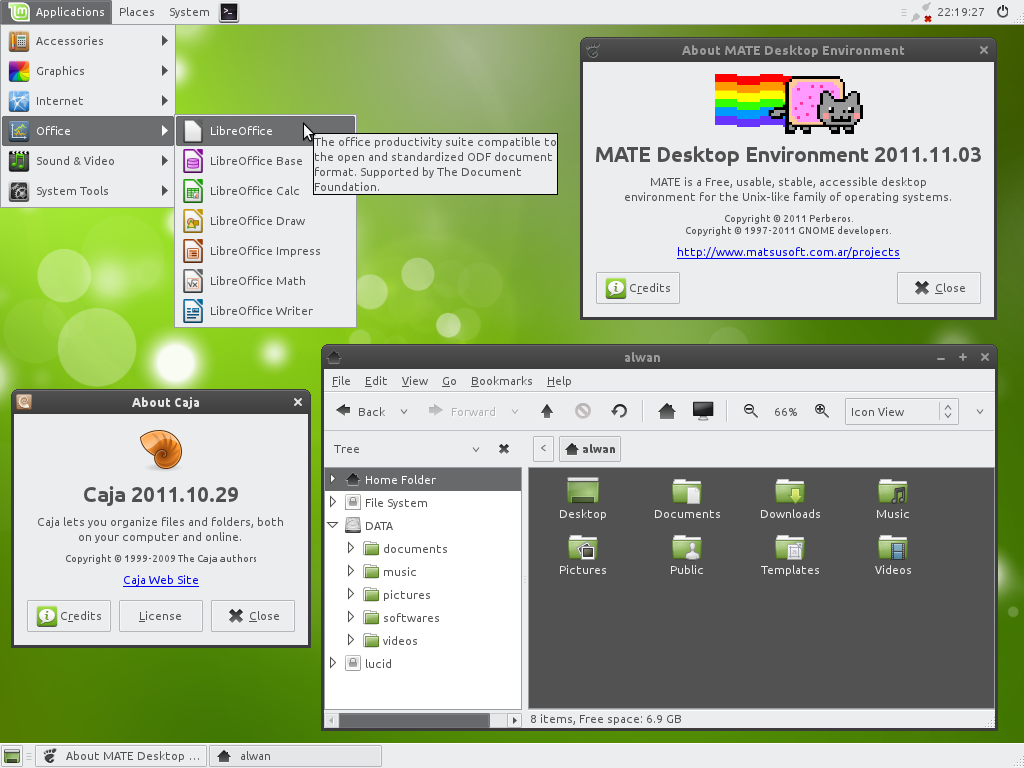Click the network status tray icon
The width and height of the screenshot is (1024, 768).
tap(921, 12)
